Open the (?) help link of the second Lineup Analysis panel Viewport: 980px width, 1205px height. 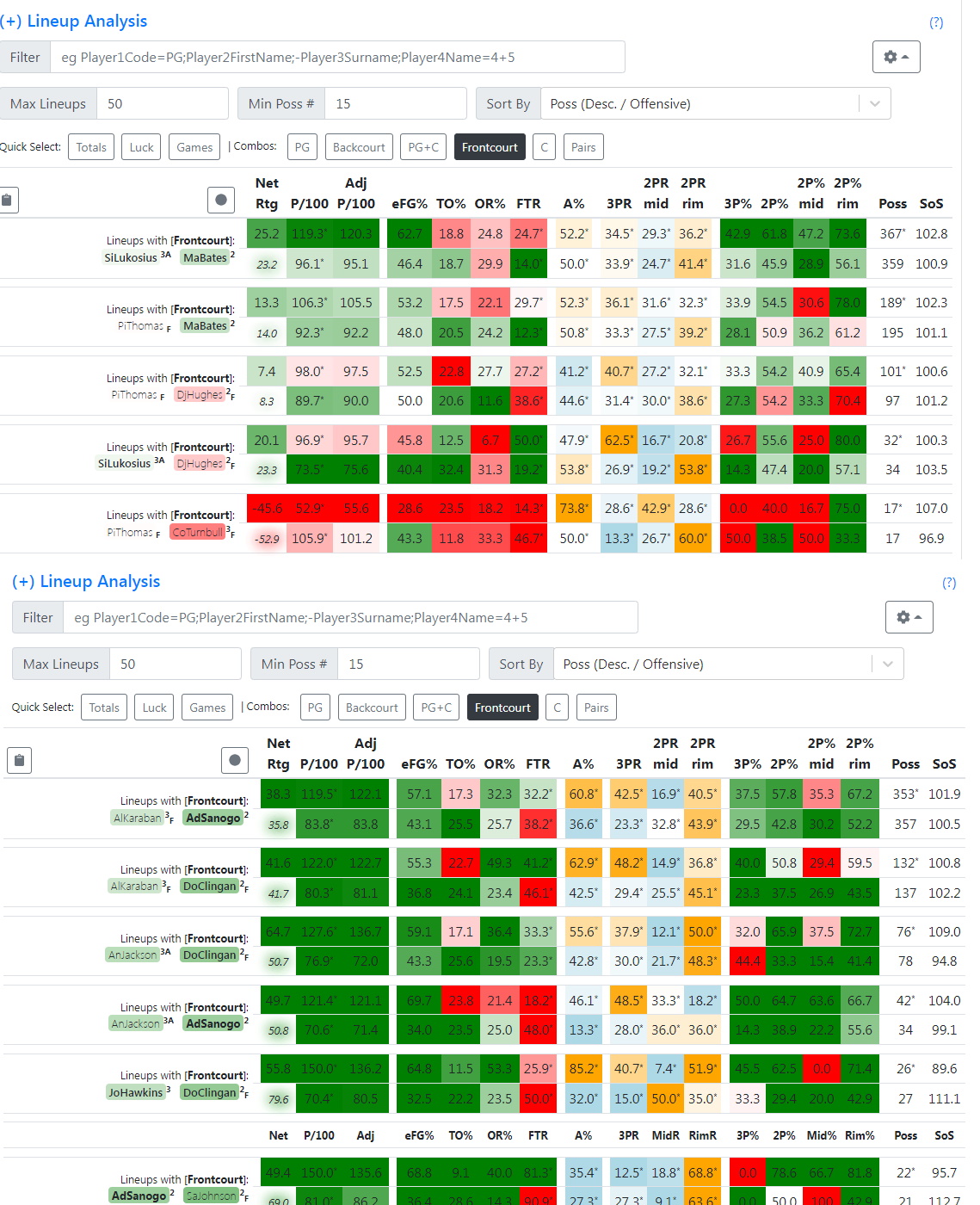pos(949,583)
